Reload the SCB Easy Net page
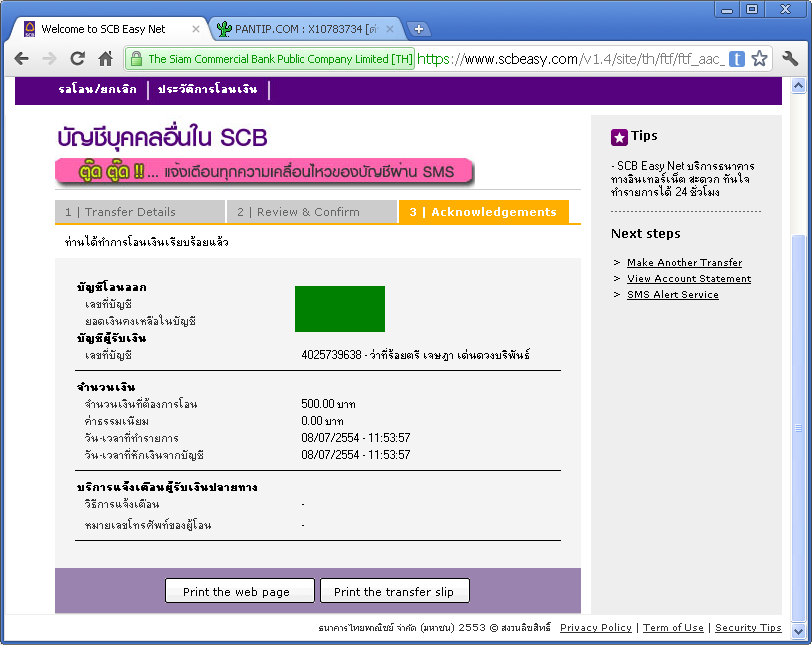Image resolution: width=812 pixels, height=645 pixels. (78, 58)
